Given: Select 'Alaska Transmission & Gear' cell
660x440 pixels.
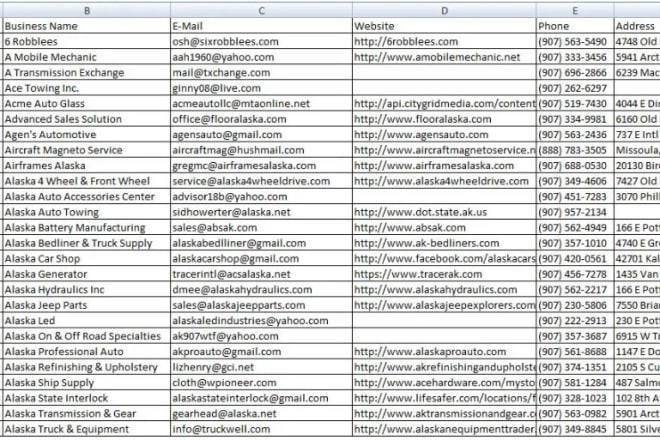Looking at the screenshot, I should pyautogui.click(x=87, y=414).
